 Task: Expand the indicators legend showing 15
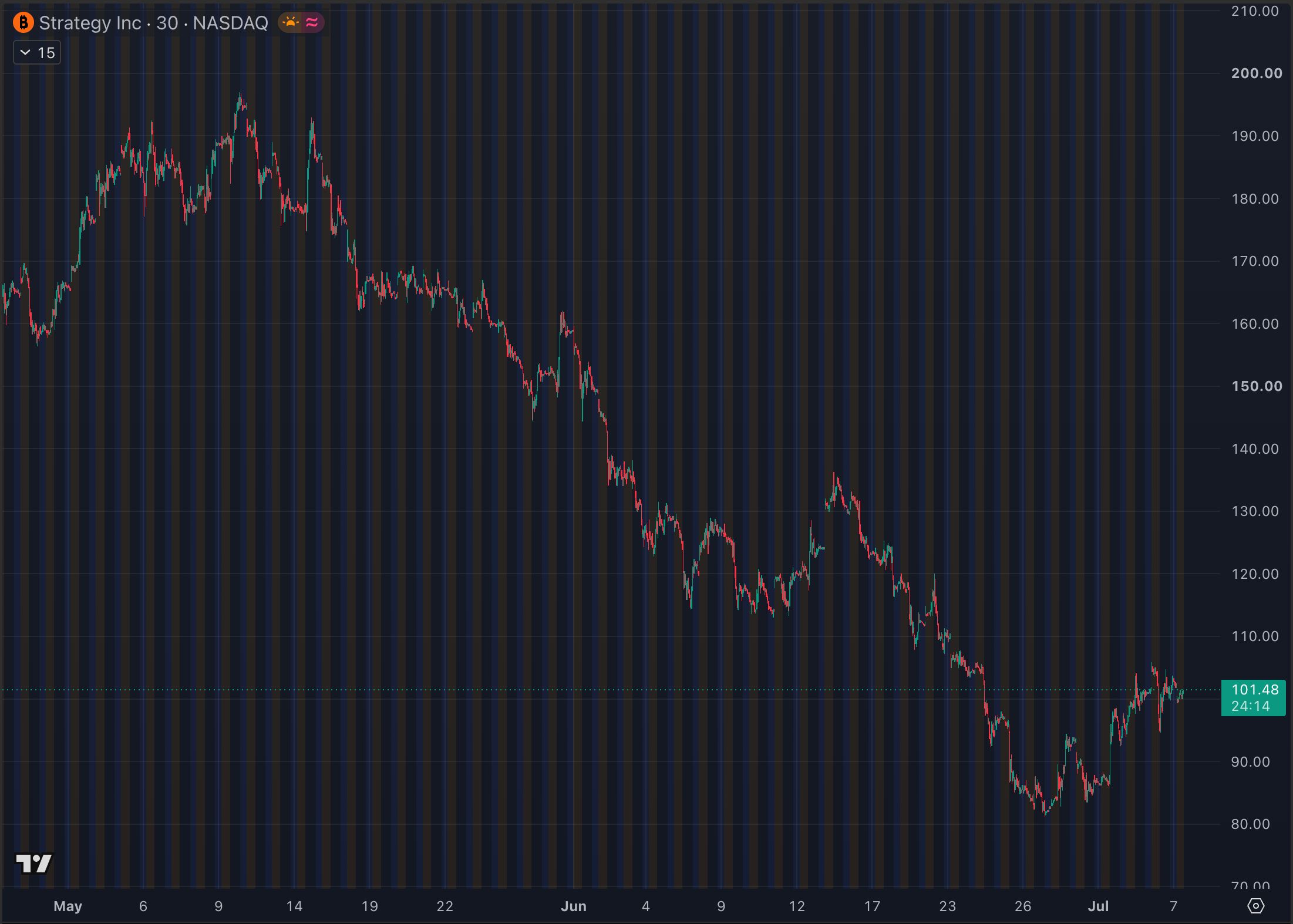click(37, 53)
